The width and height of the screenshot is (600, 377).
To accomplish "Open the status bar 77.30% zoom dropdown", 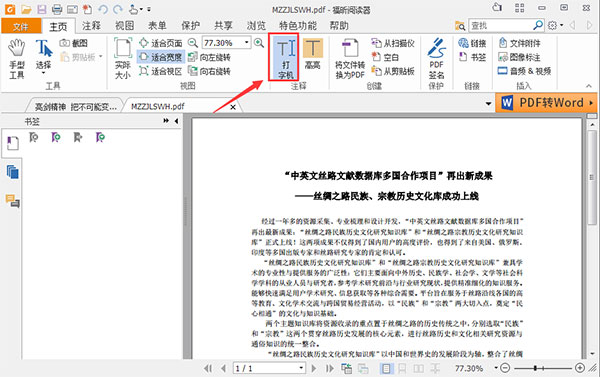I will click(x=496, y=368).
